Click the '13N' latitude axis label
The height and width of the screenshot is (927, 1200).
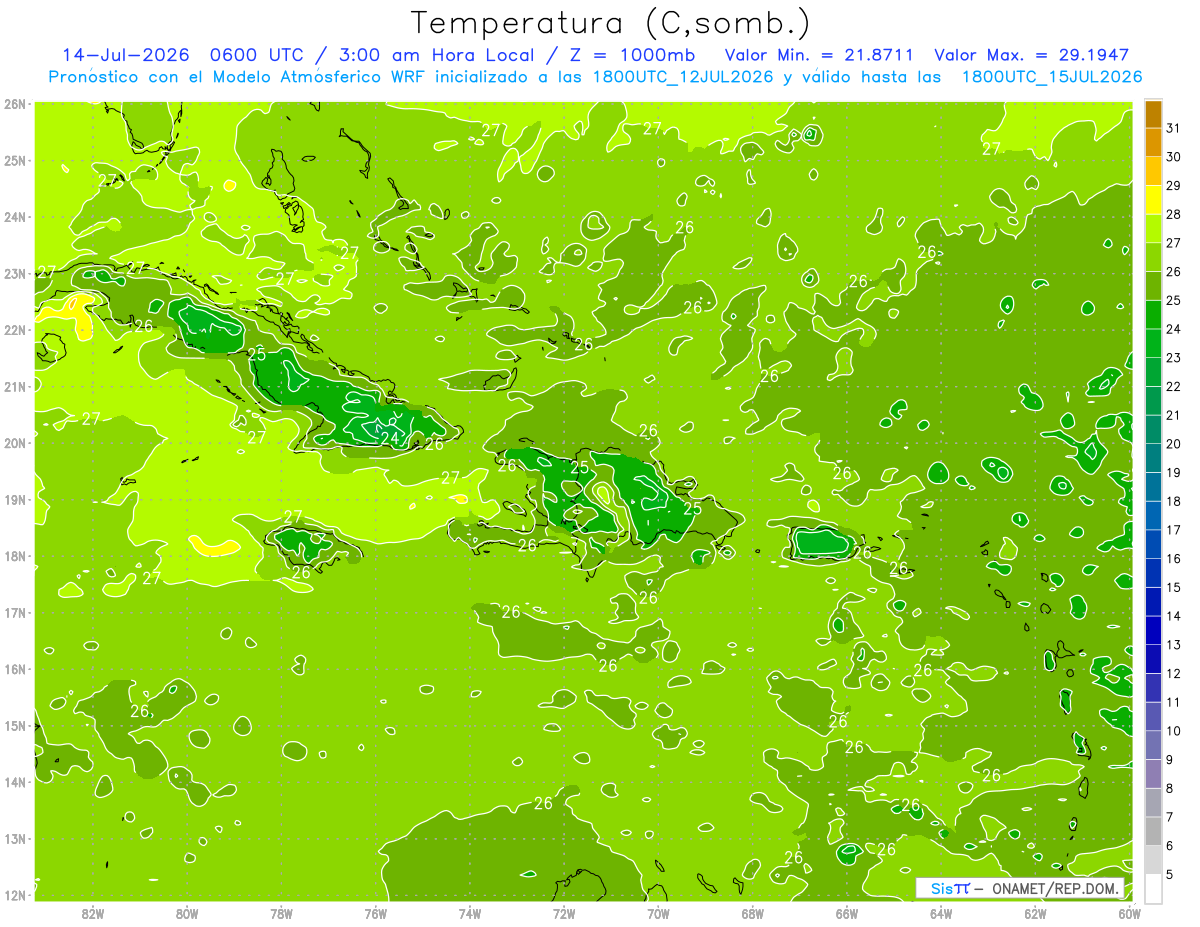[15, 838]
